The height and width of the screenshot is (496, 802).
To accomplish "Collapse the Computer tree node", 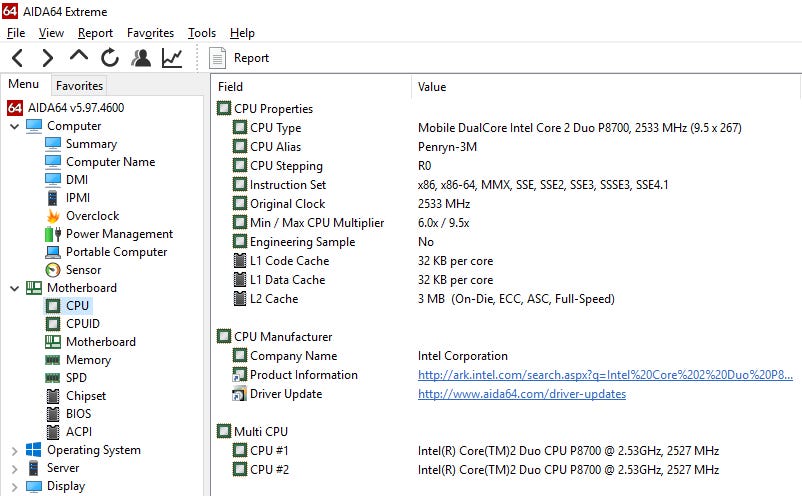I will tap(14, 126).
